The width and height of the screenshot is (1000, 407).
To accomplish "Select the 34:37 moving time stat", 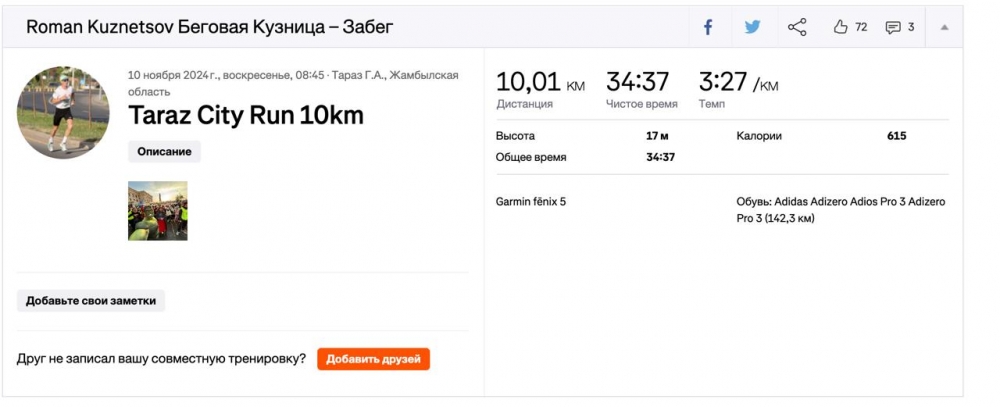I will coord(638,83).
